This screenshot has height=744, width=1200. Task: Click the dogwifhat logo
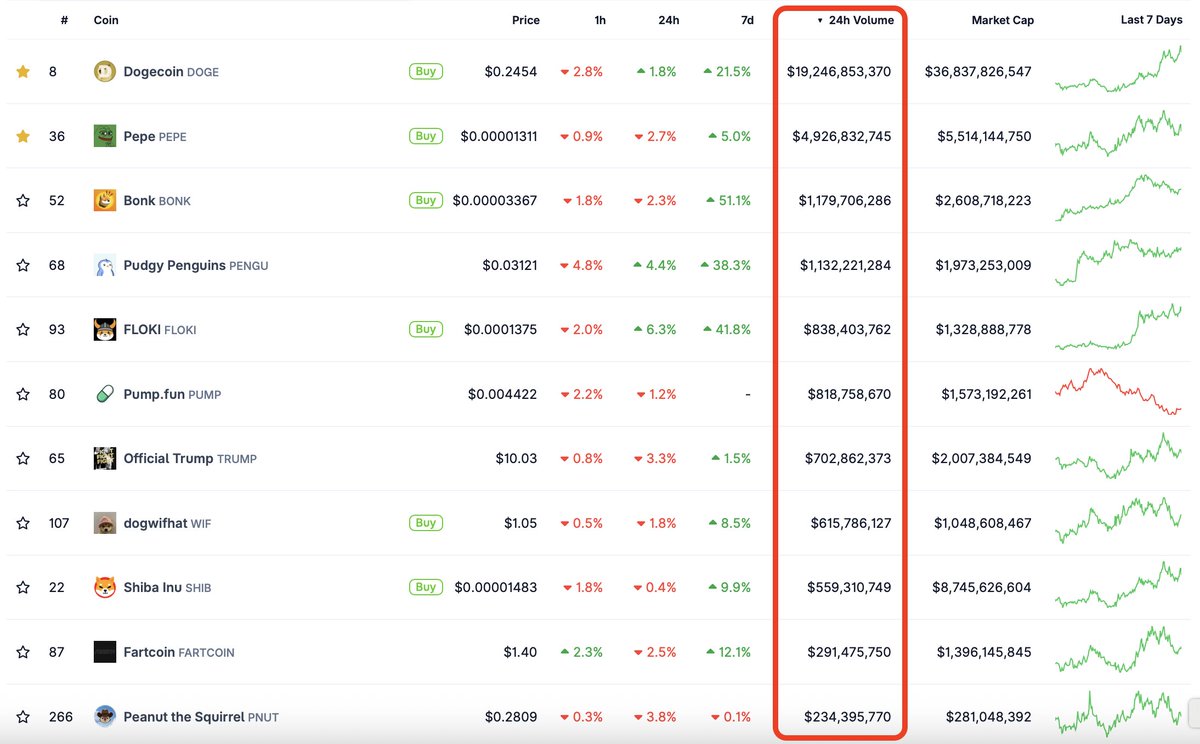(105, 523)
